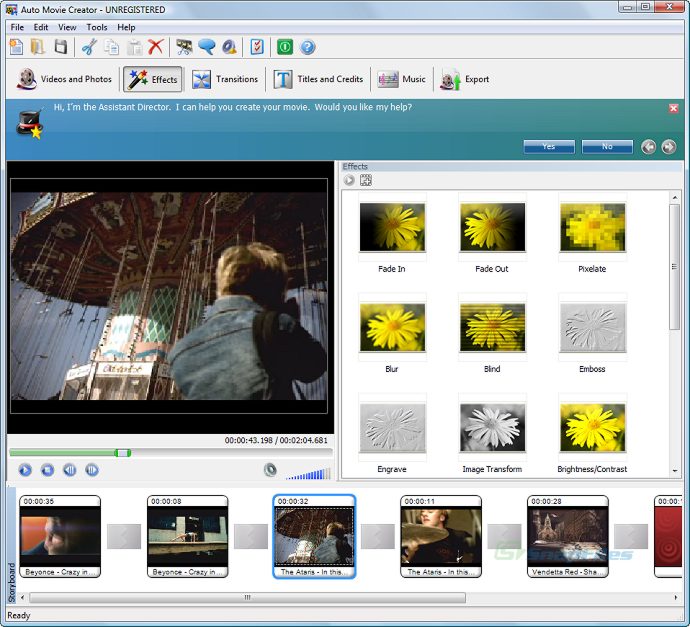This screenshot has width=690, height=627.
Task: Click No to decline assistant help
Action: tap(607, 147)
